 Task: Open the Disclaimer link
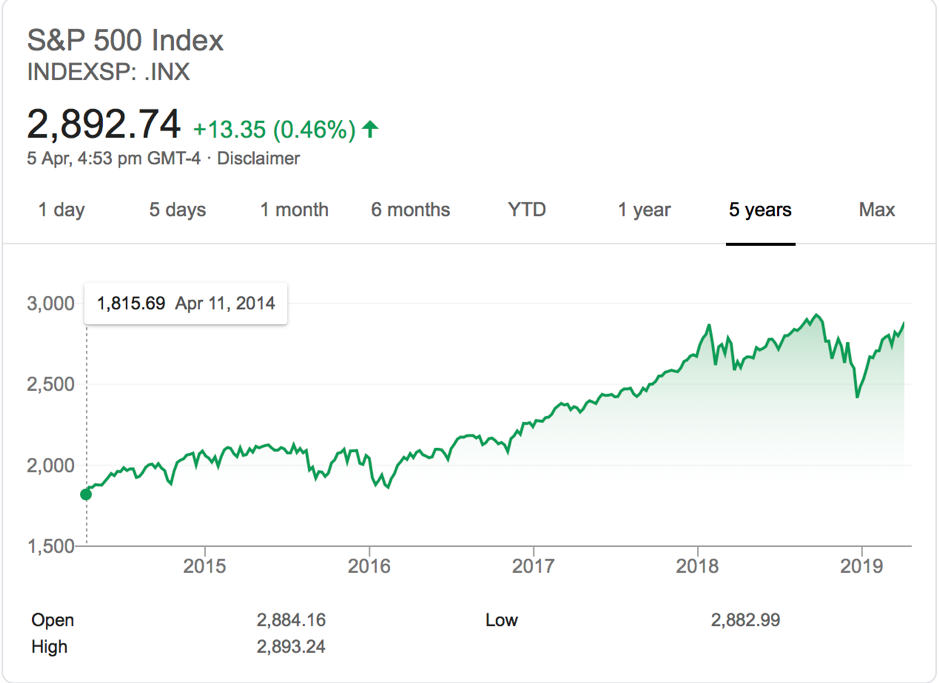[x=258, y=158]
